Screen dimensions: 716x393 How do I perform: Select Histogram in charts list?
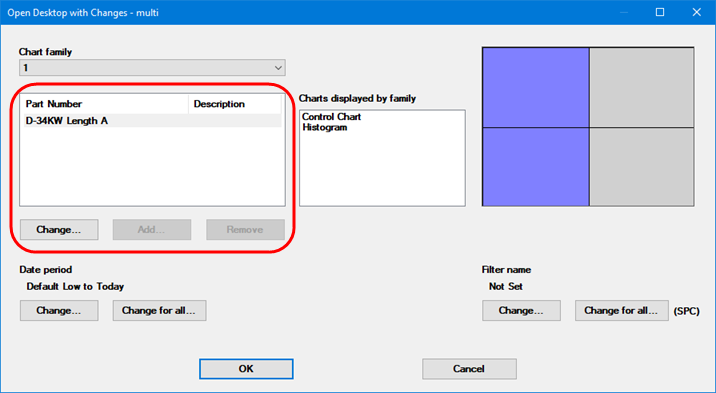tap(325, 127)
